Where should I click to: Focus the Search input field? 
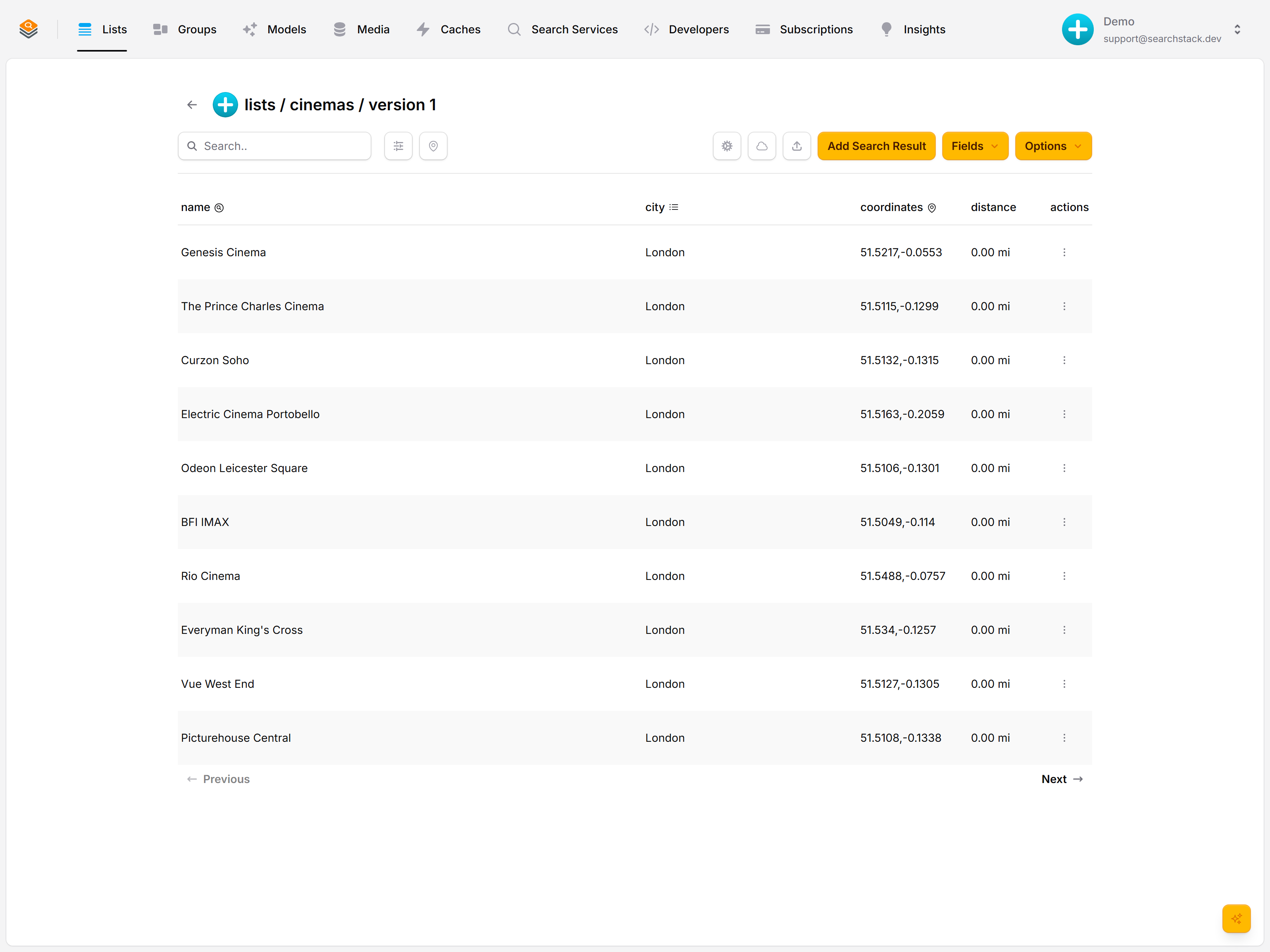coord(275,146)
